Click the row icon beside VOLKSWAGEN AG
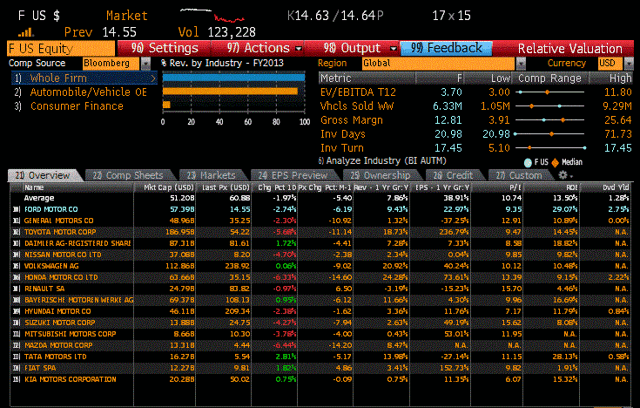The image size is (640, 408). (16, 266)
